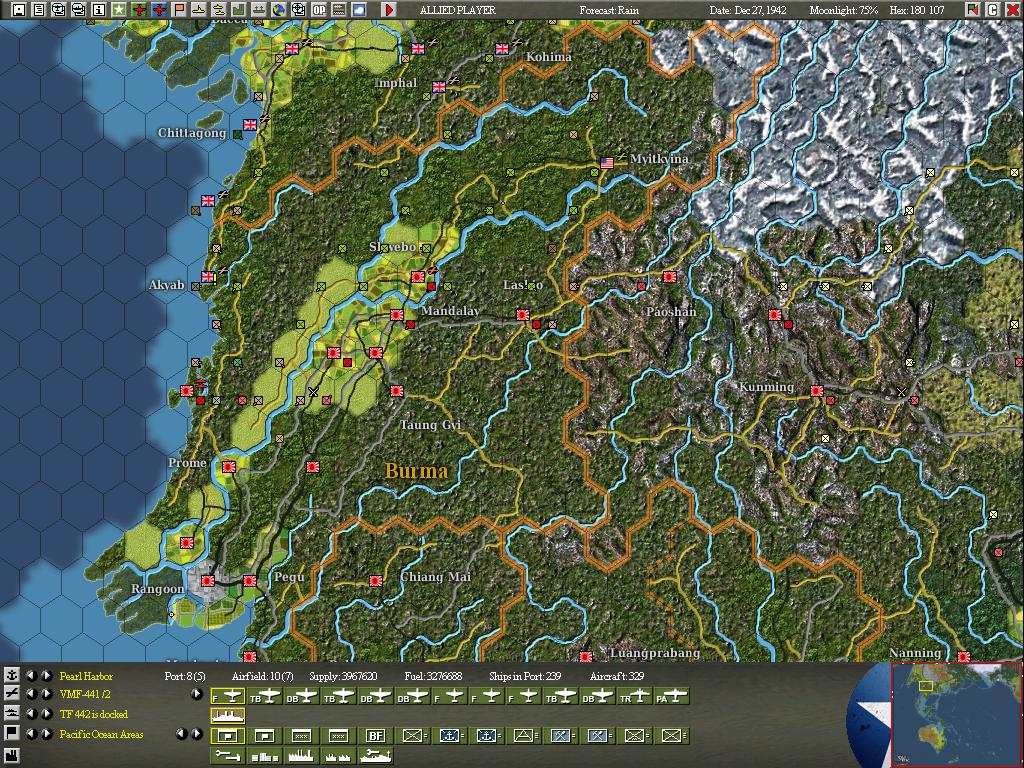Click the factory icon at bottom left
The height and width of the screenshot is (768, 1024).
coord(12,756)
